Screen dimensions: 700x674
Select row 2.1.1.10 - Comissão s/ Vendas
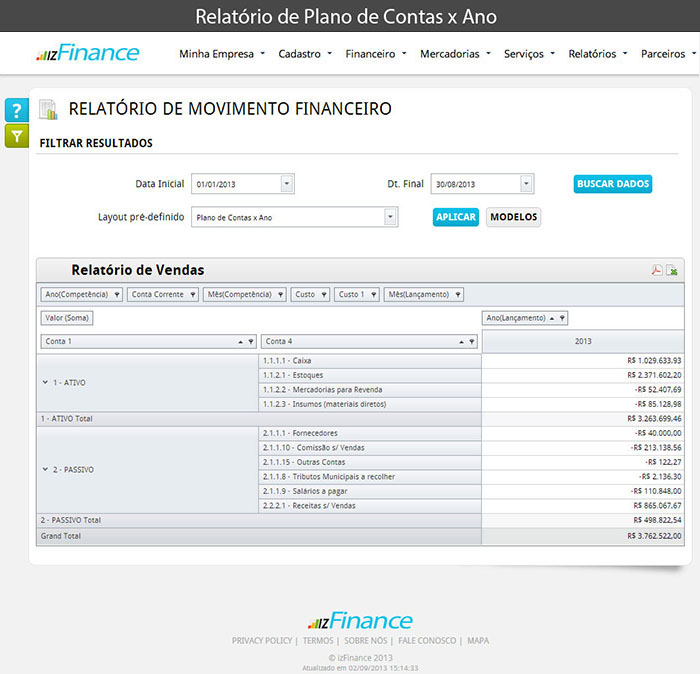[x=370, y=448]
